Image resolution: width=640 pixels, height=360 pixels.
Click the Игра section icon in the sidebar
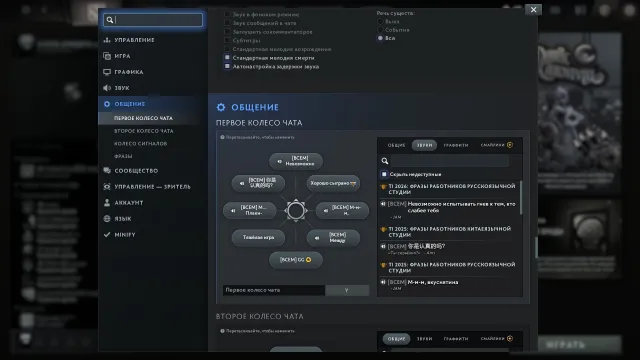[107, 56]
